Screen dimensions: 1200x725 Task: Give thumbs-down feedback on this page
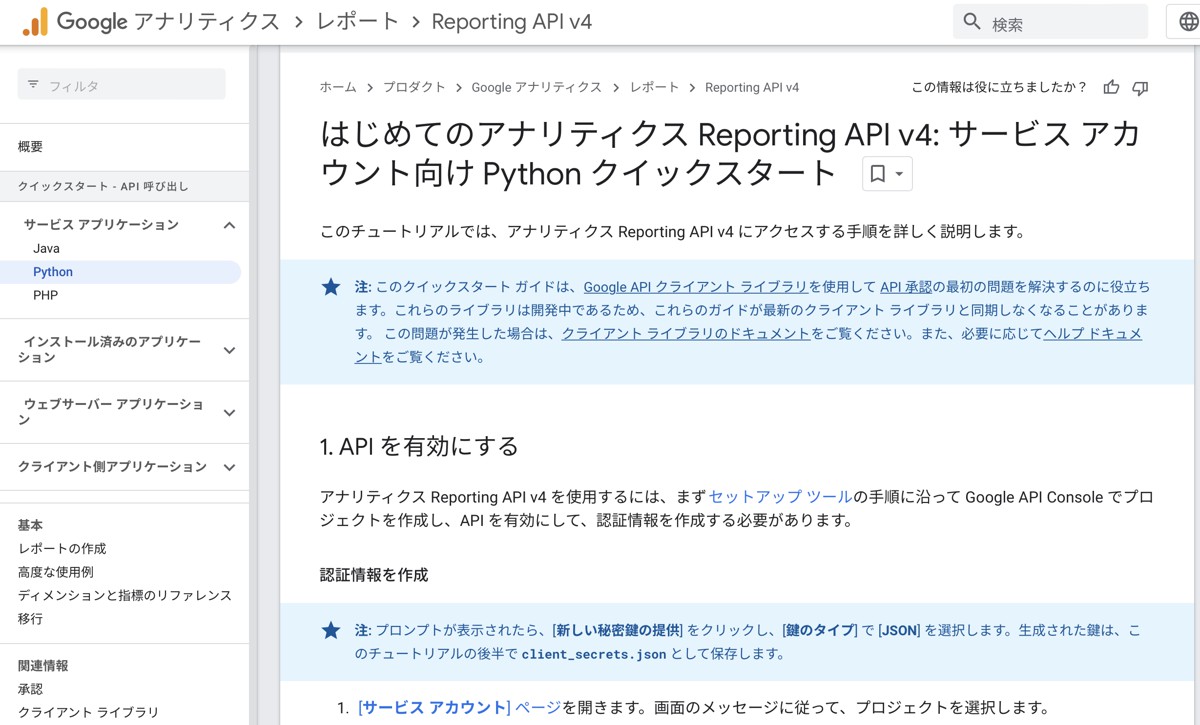[1139, 87]
